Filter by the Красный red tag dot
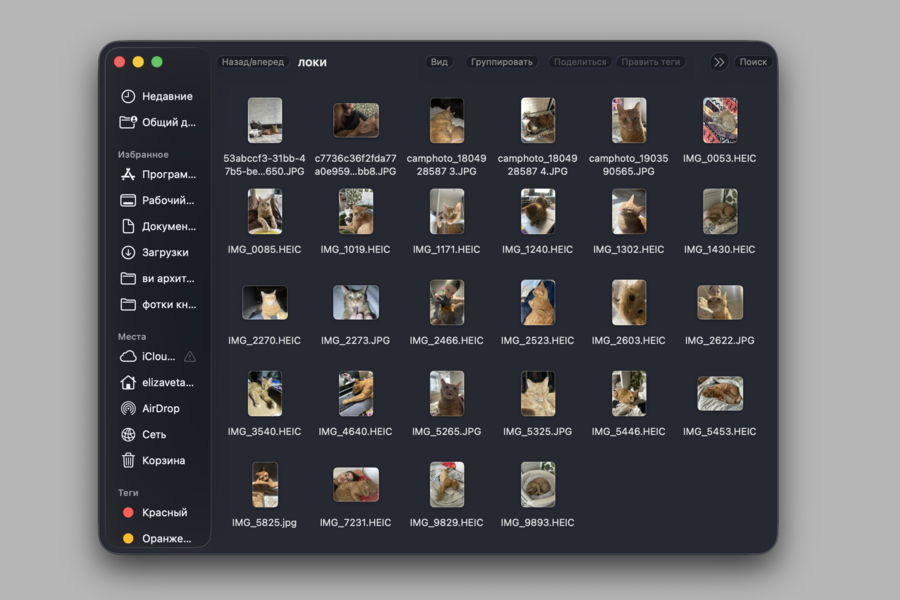 (x=128, y=513)
